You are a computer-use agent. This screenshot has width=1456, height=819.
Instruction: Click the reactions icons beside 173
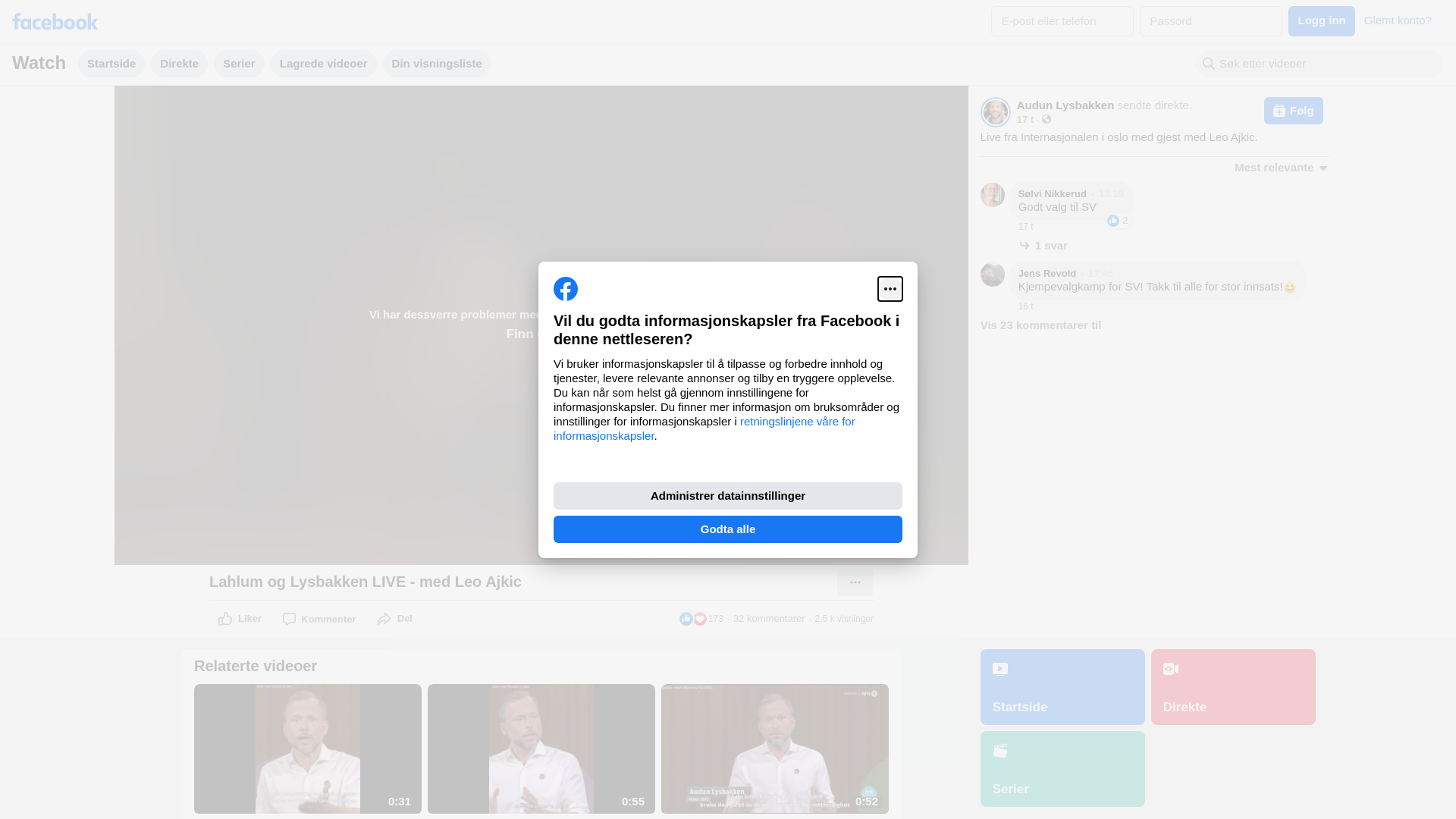click(x=693, y=619)
